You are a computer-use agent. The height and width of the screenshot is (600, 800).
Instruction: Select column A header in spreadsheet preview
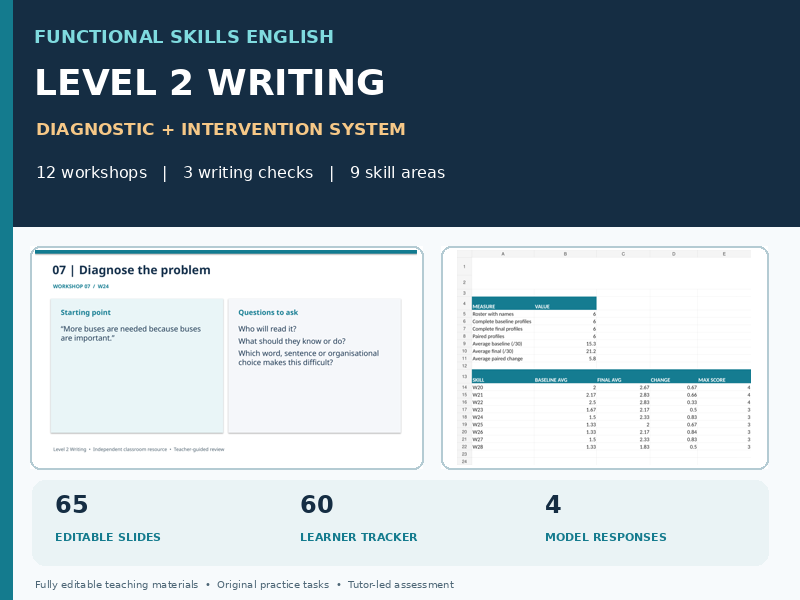pyautogui.click(x=503, y=254)
